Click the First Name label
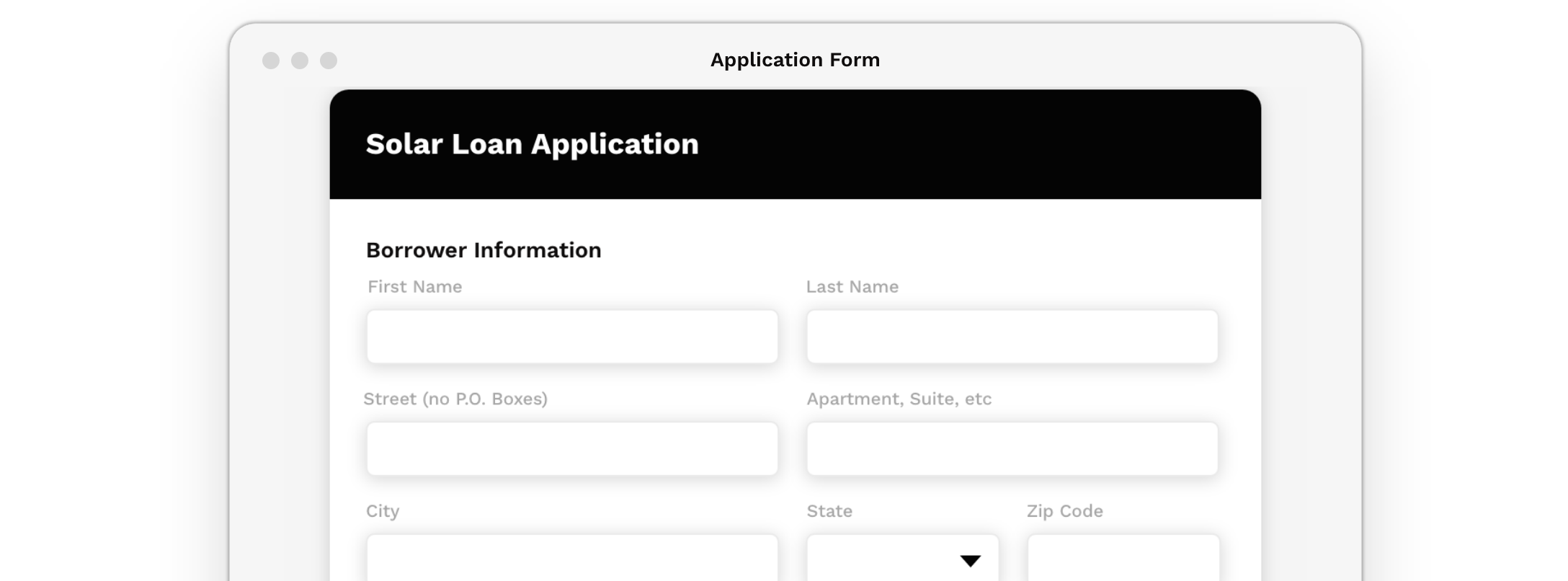 click(414, 286)
